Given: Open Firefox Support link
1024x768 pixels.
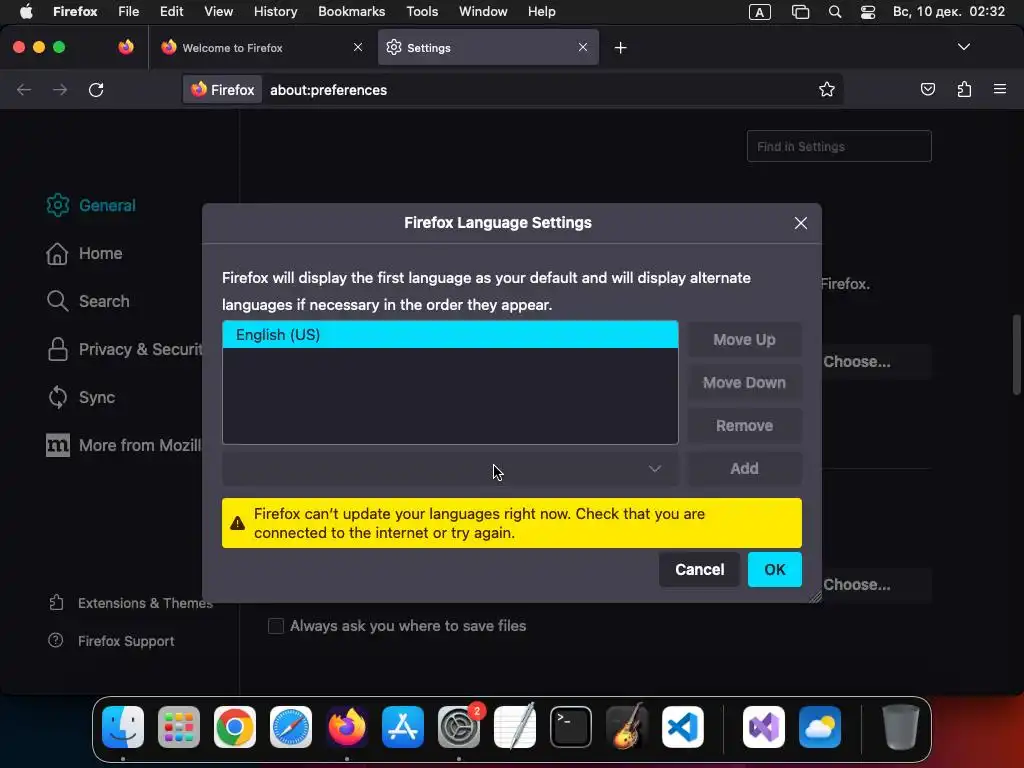Looking at the screenshot, I should pos(111,641).
